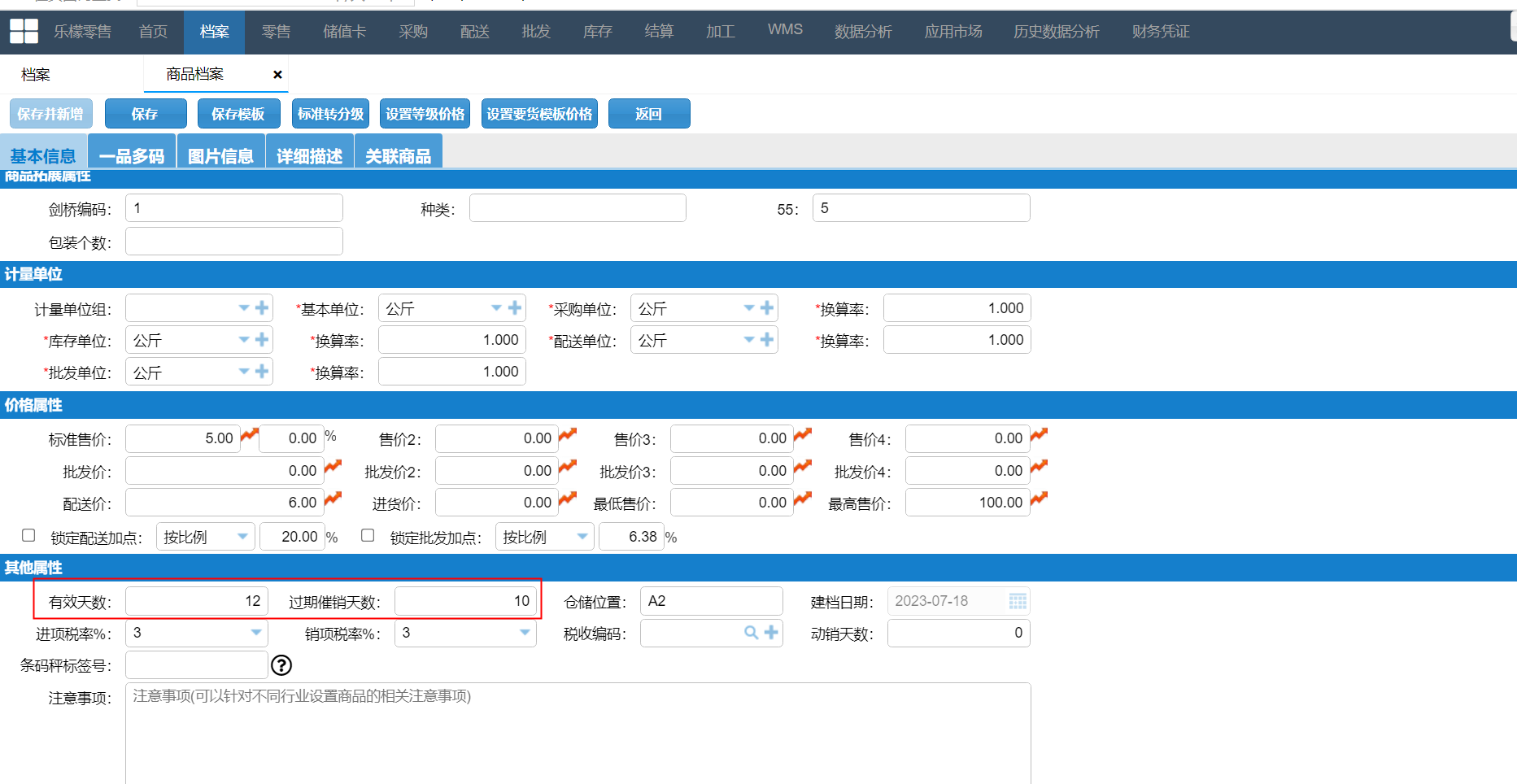Add new 税收编码 with plus icon

pos(771,632)
